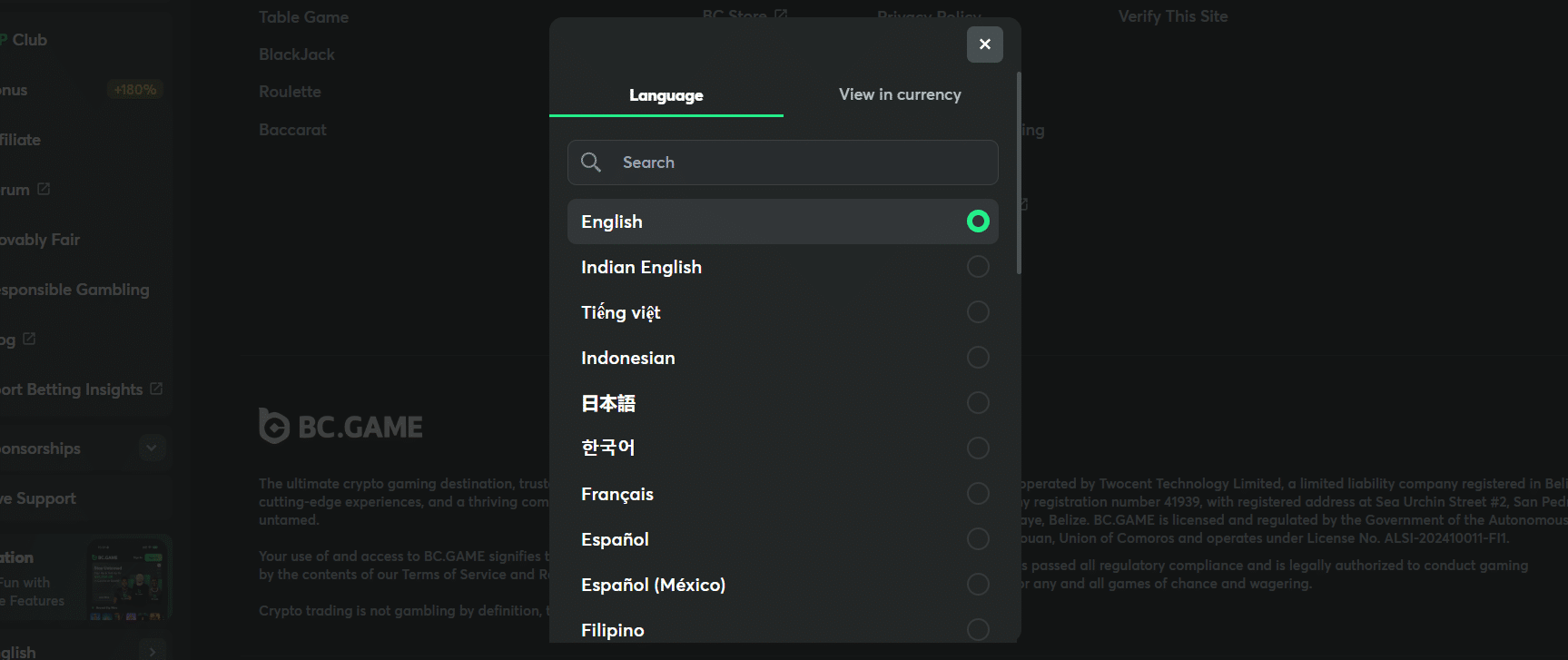The height and width of the screenshot is (660, 1568).
Task: Open the Baccarat footer link
Action: pos(292,130)
